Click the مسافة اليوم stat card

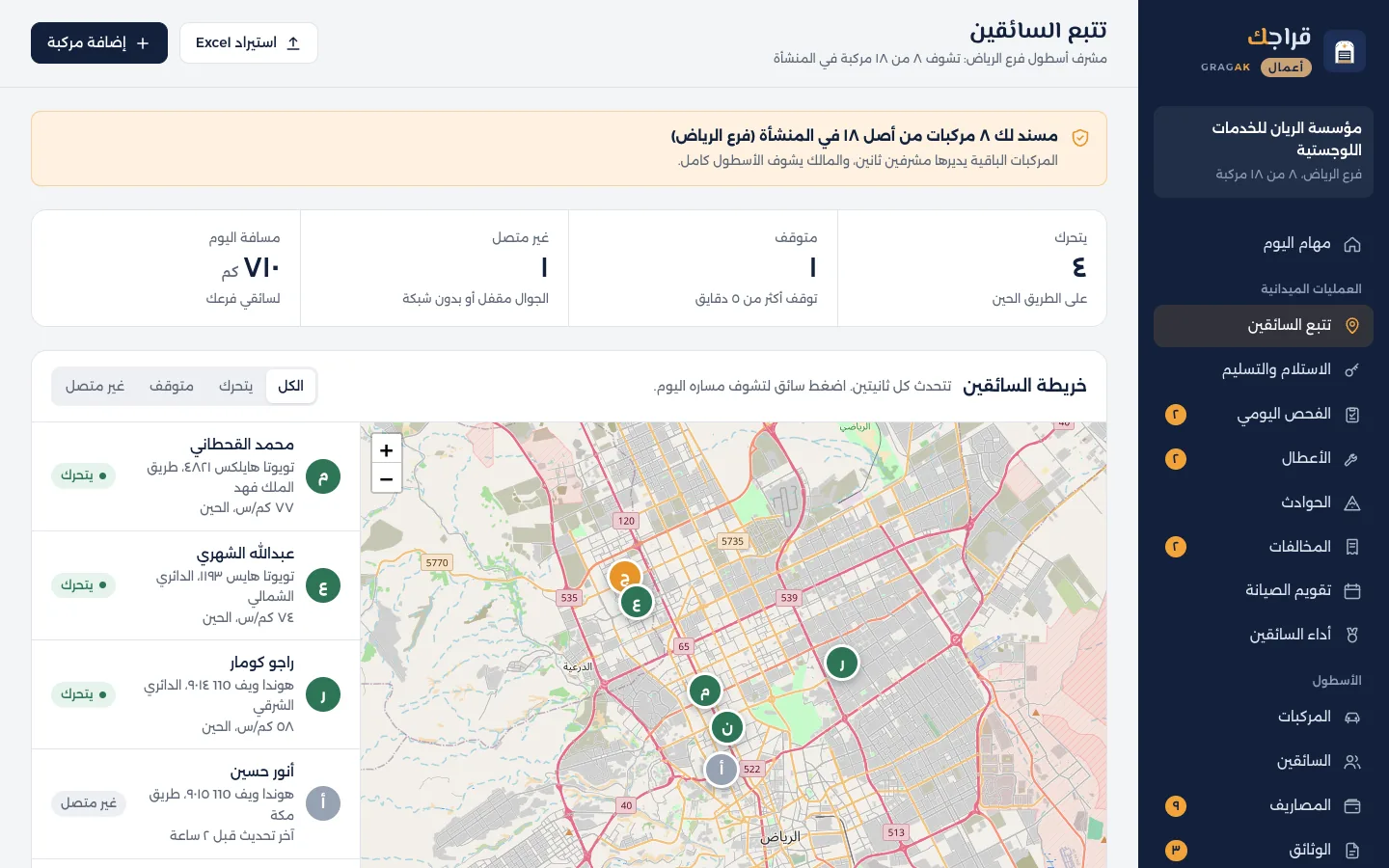pyautogui.click(x=166, y=268)
